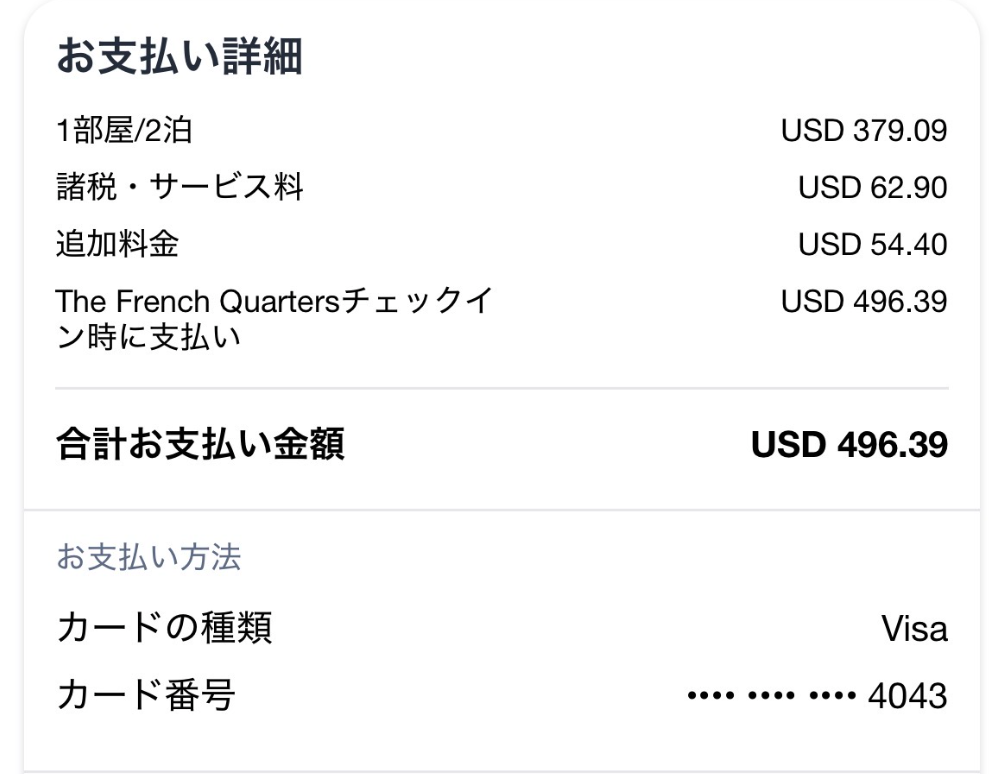
Task: Click the non-bold USD 496.39 check-in amount
Action: 864,301
